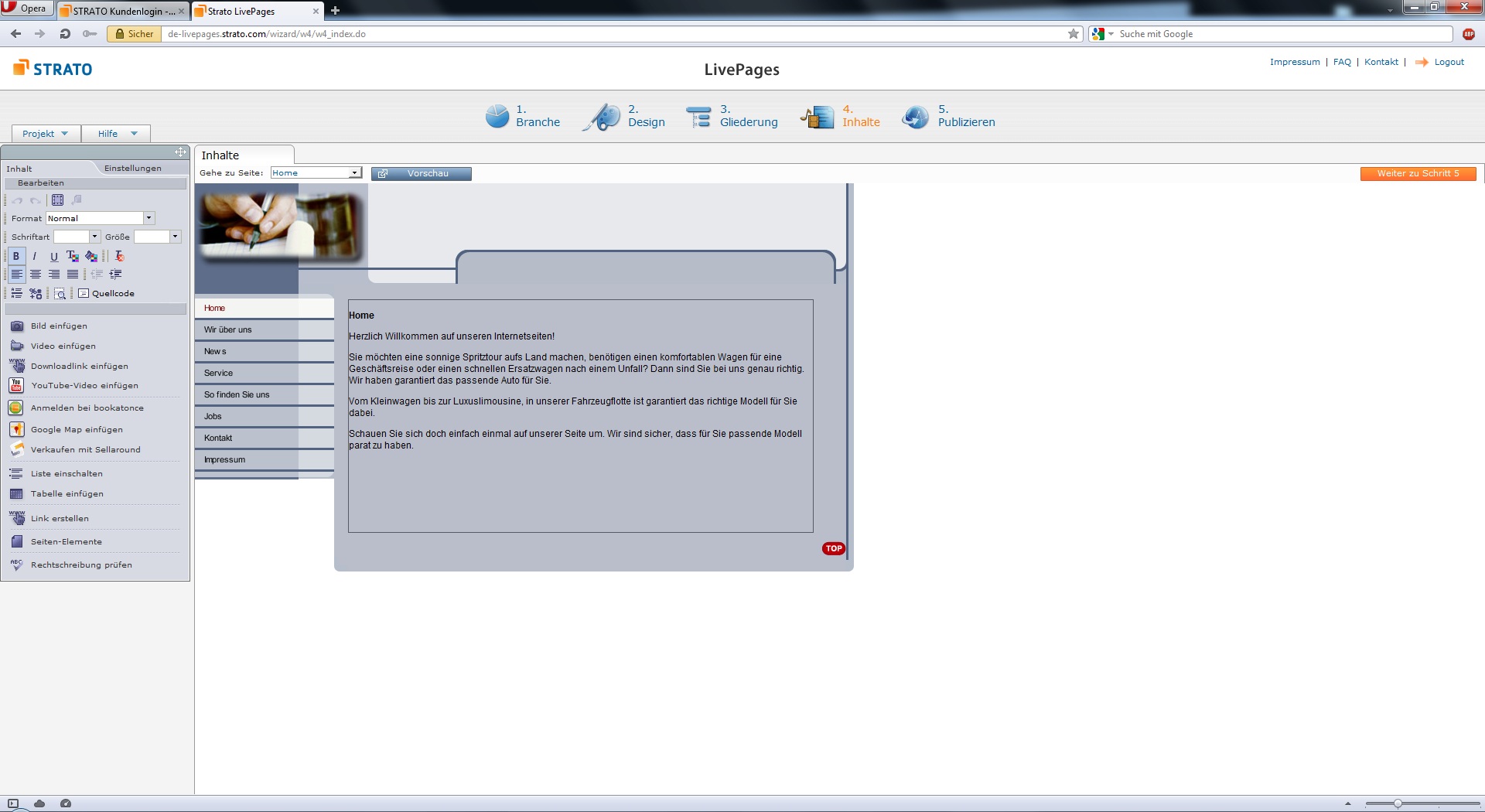Toggle bold text formatting
The width and height of the screenshot is (1485, 812).
click(x=15, y=256)
